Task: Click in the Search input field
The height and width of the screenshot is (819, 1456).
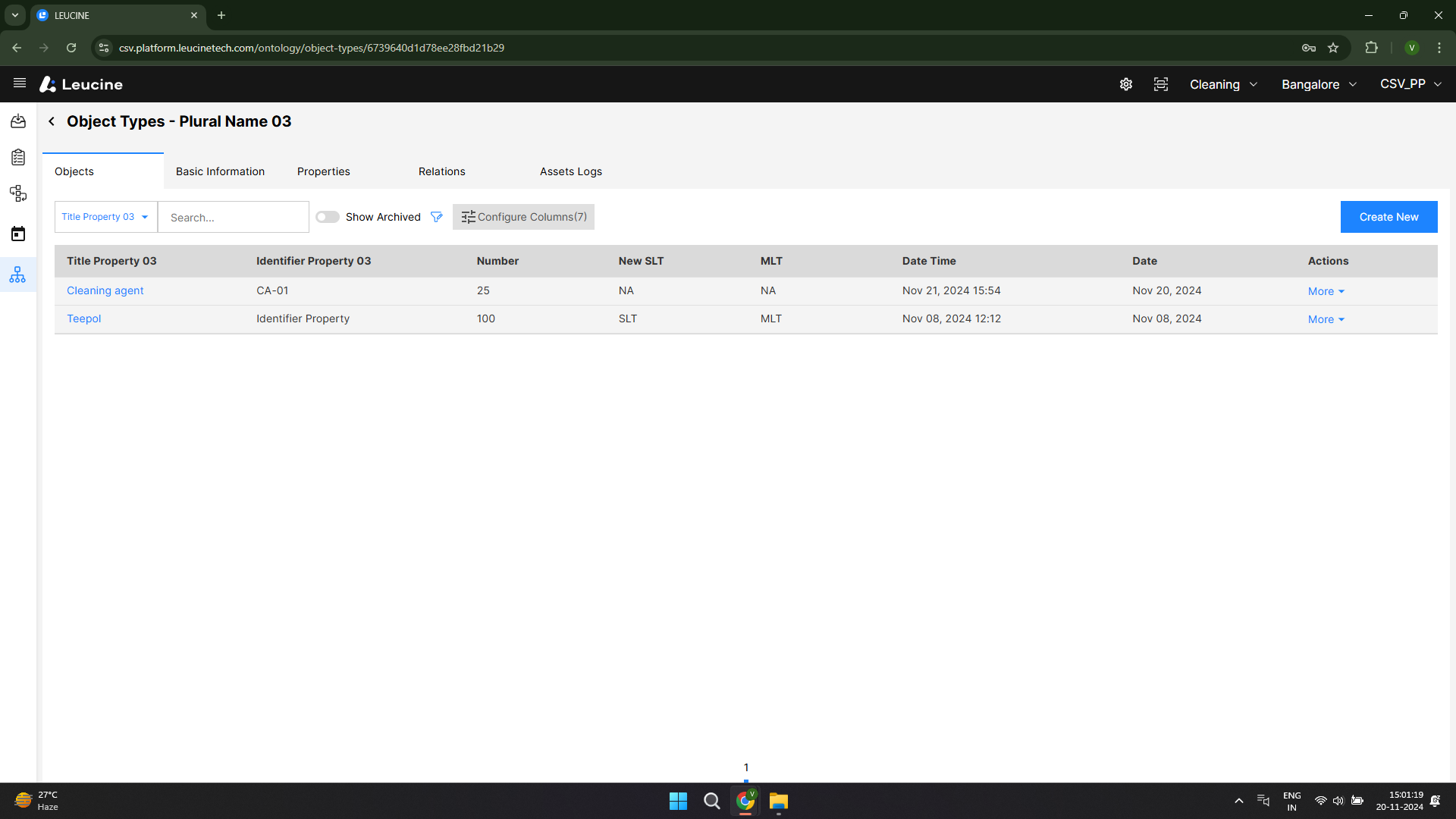Action: pyautogui.click(x=234, y=217)
